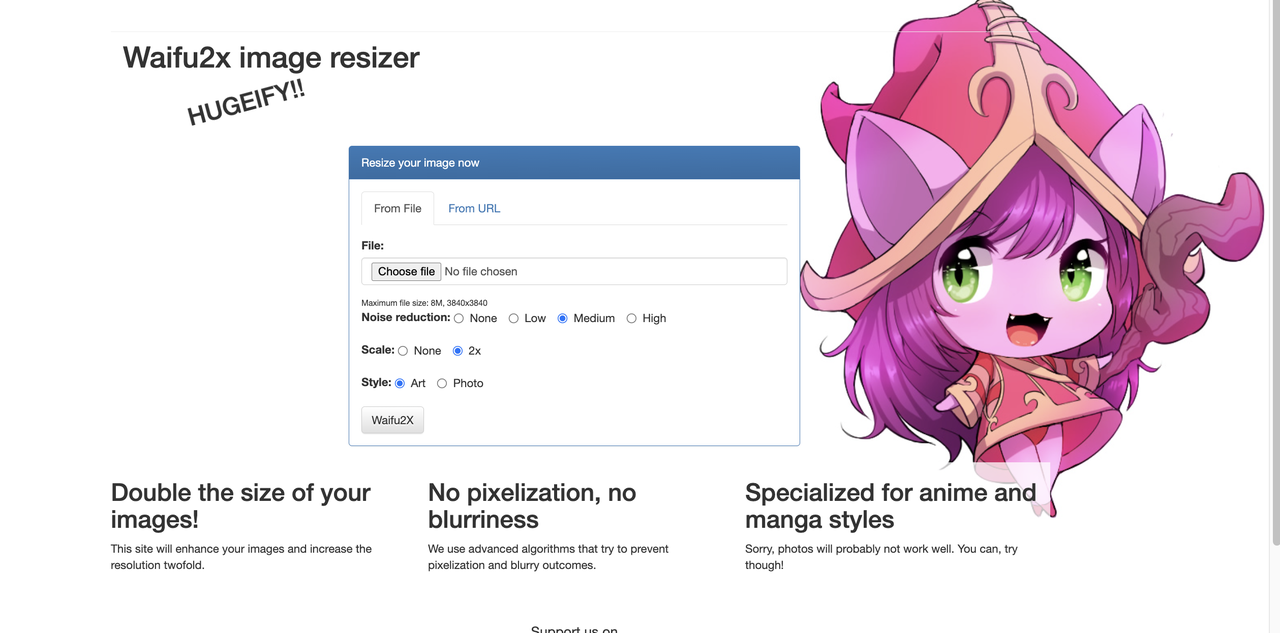Click No pixelization, no blurriness heading
Screen dimensions: 1280x633
pyautogui.click(x=532, y=506)
